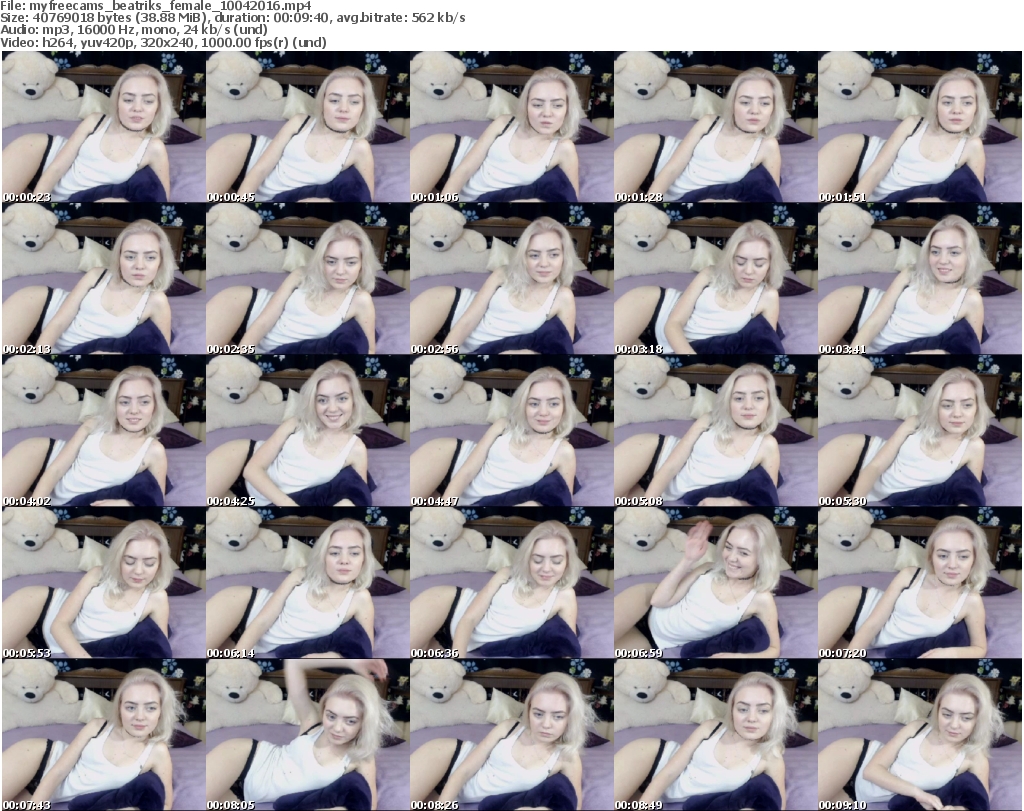Click the thumbnail marked 00:04:02
Viewport: 1024px width, 811px height.
pyautogui.click(x=102, y=432)
